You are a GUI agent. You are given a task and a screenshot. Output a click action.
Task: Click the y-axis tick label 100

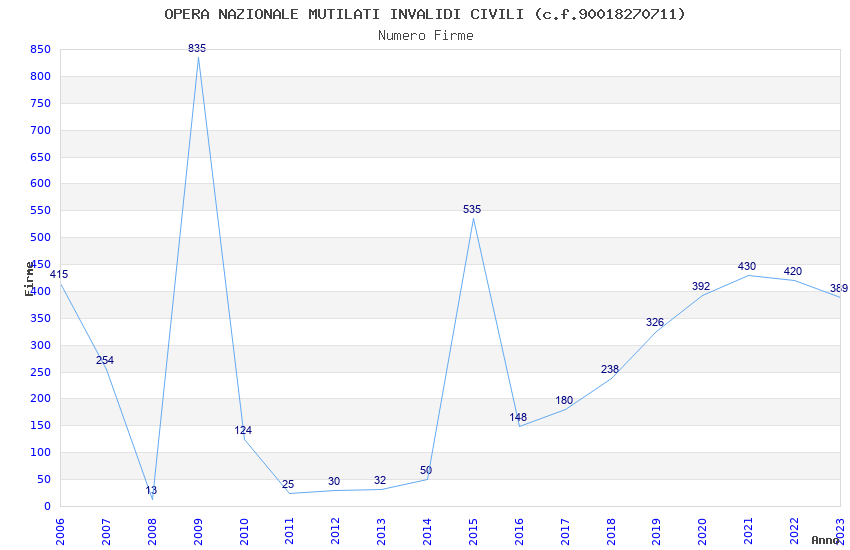pyautogui.click(x=40, y=452)
